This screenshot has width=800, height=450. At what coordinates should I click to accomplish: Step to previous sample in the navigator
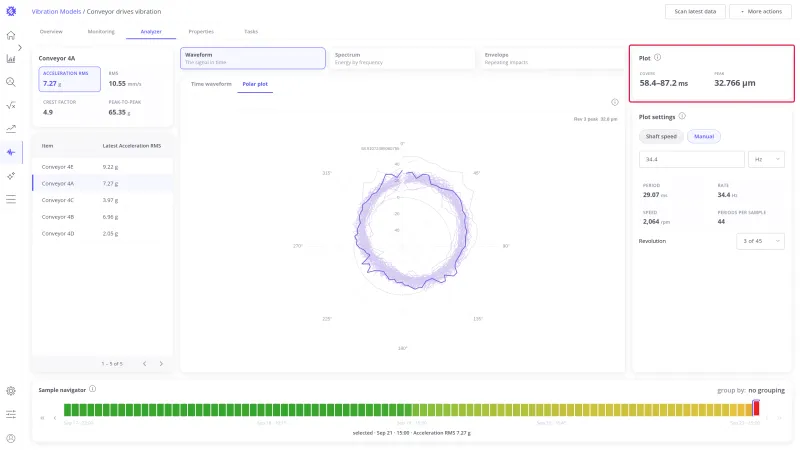click(55, 418)
